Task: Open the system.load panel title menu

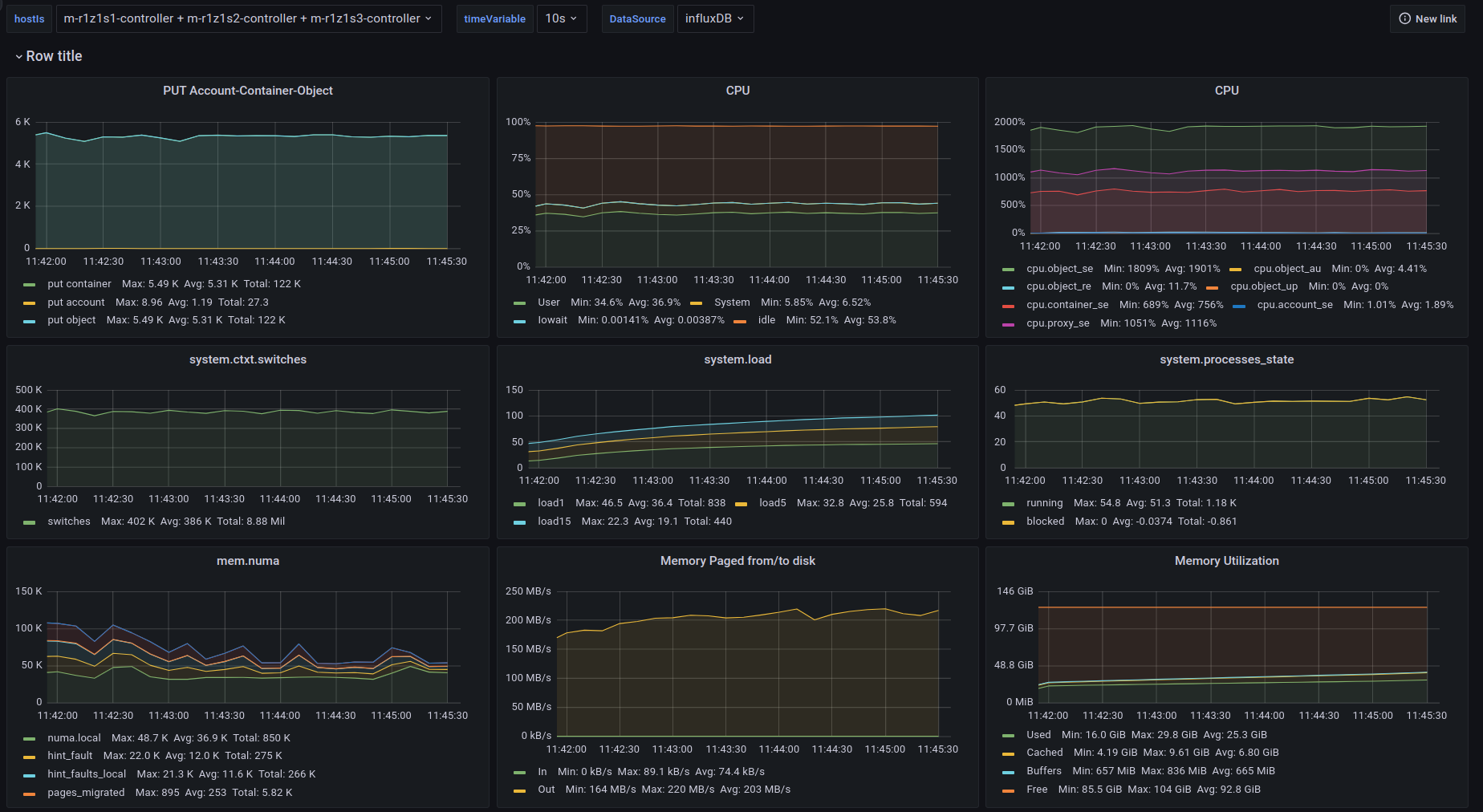Action: click(737, 359)
